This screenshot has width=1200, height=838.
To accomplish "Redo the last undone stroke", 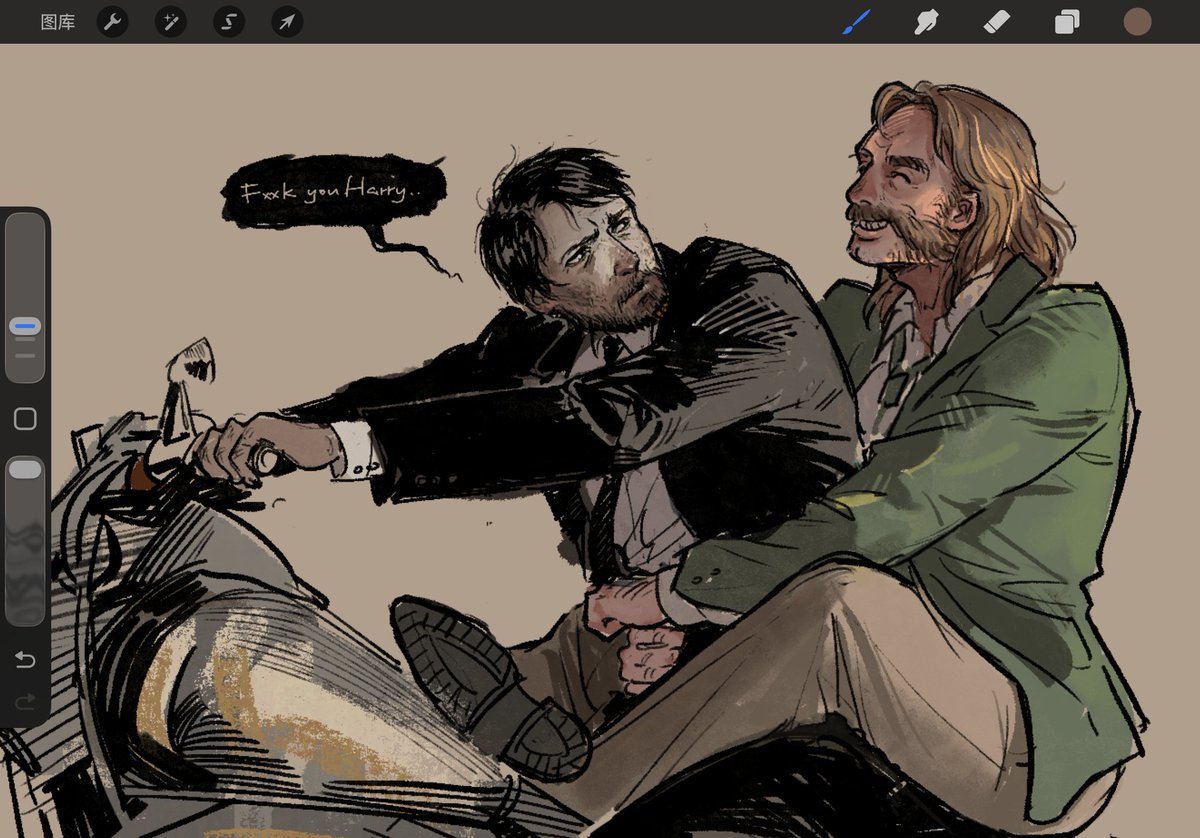I will pyautogui.click(x=25, y=701).
